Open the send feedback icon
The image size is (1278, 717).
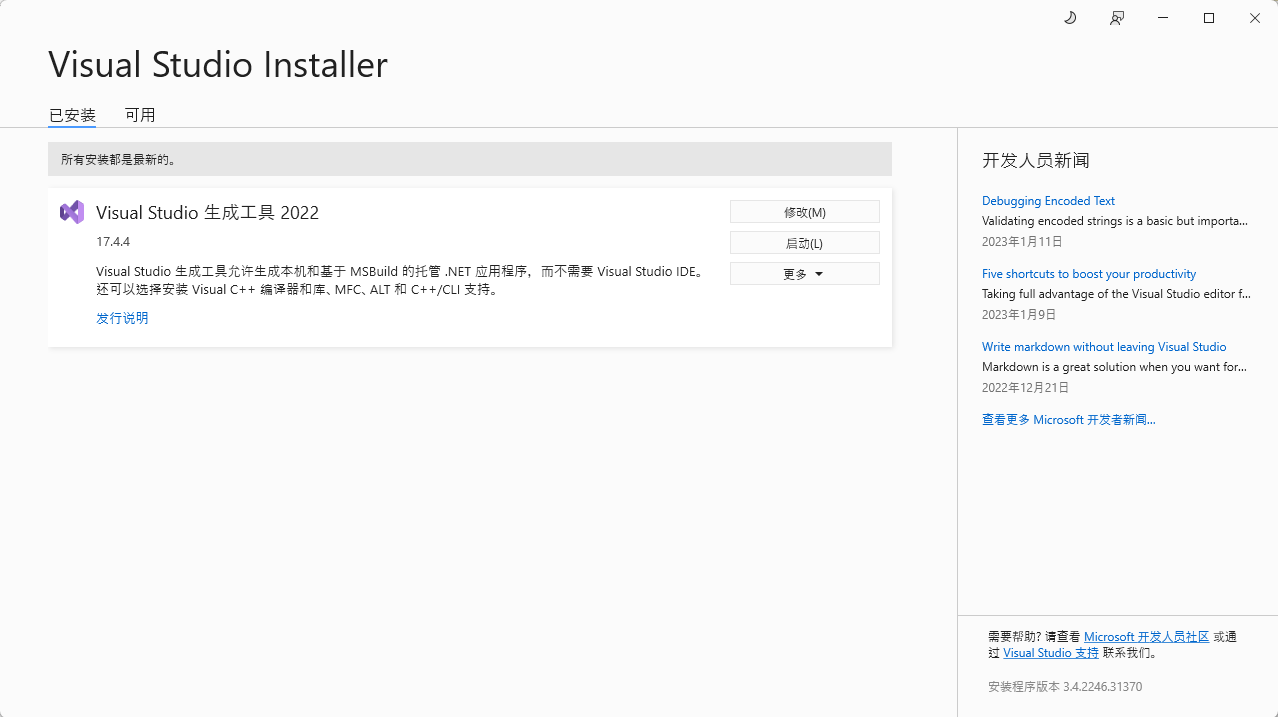[1117, 18]
